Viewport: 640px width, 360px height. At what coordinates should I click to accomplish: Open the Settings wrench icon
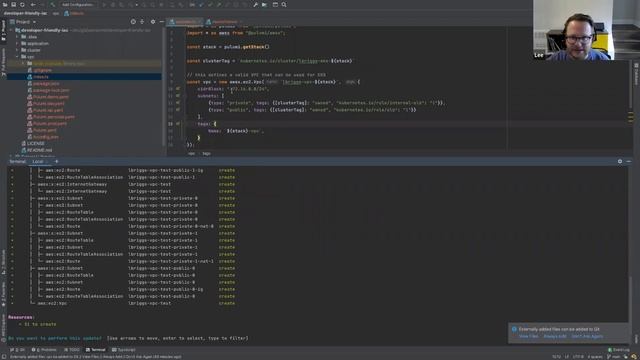coord(256,4)
